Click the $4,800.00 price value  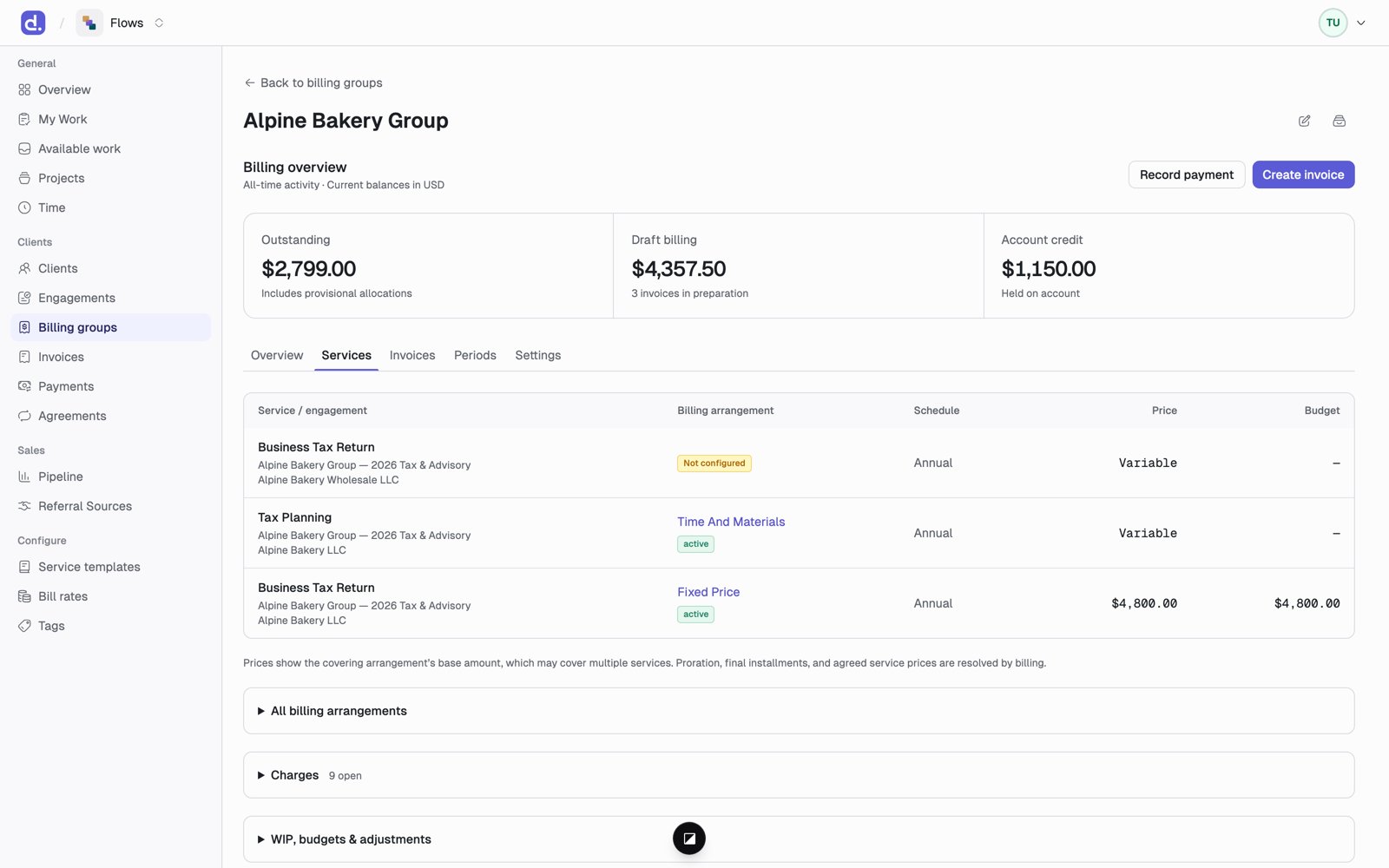coord(1144,603)
